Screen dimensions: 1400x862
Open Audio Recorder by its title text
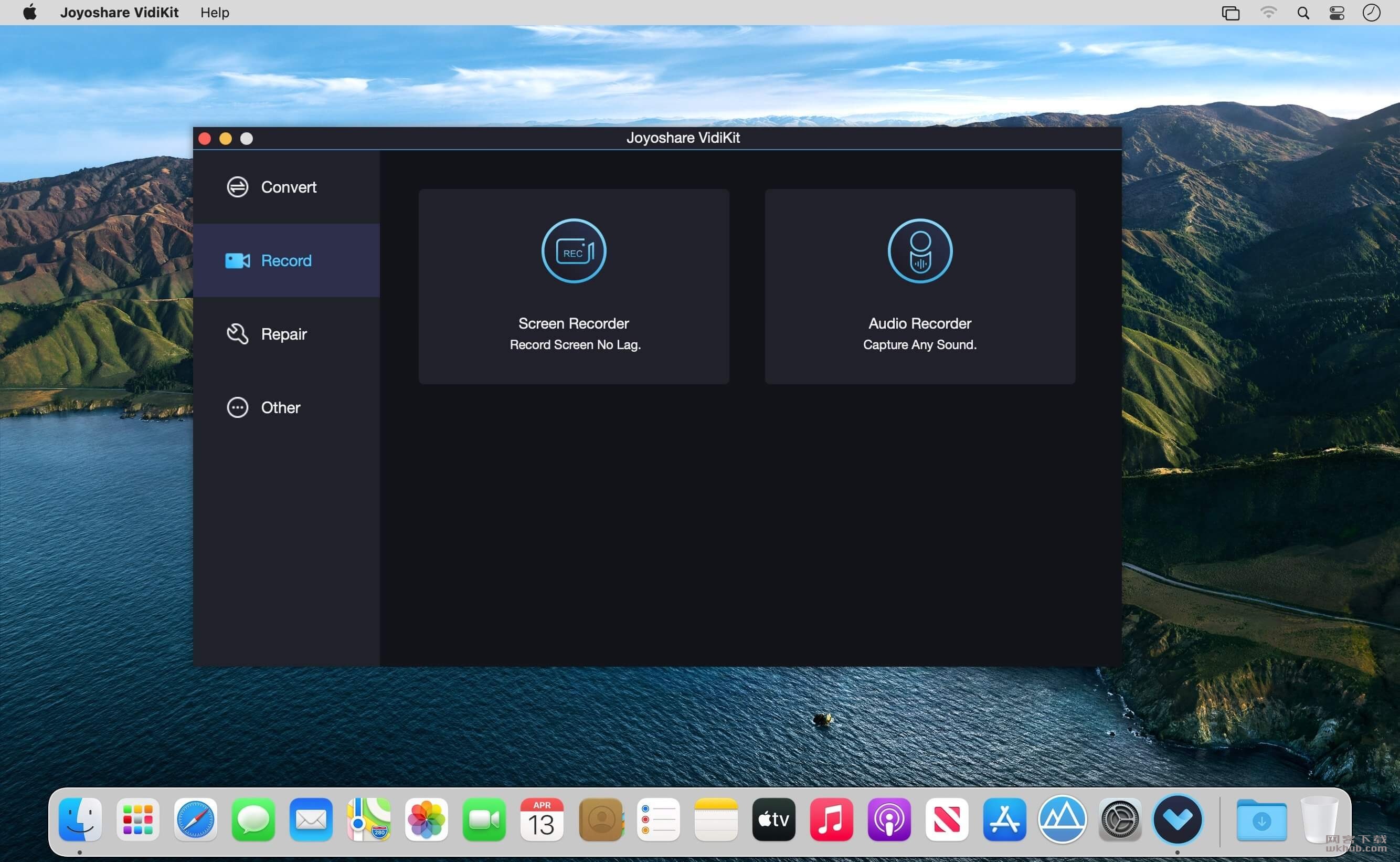[x=920, y=323]
